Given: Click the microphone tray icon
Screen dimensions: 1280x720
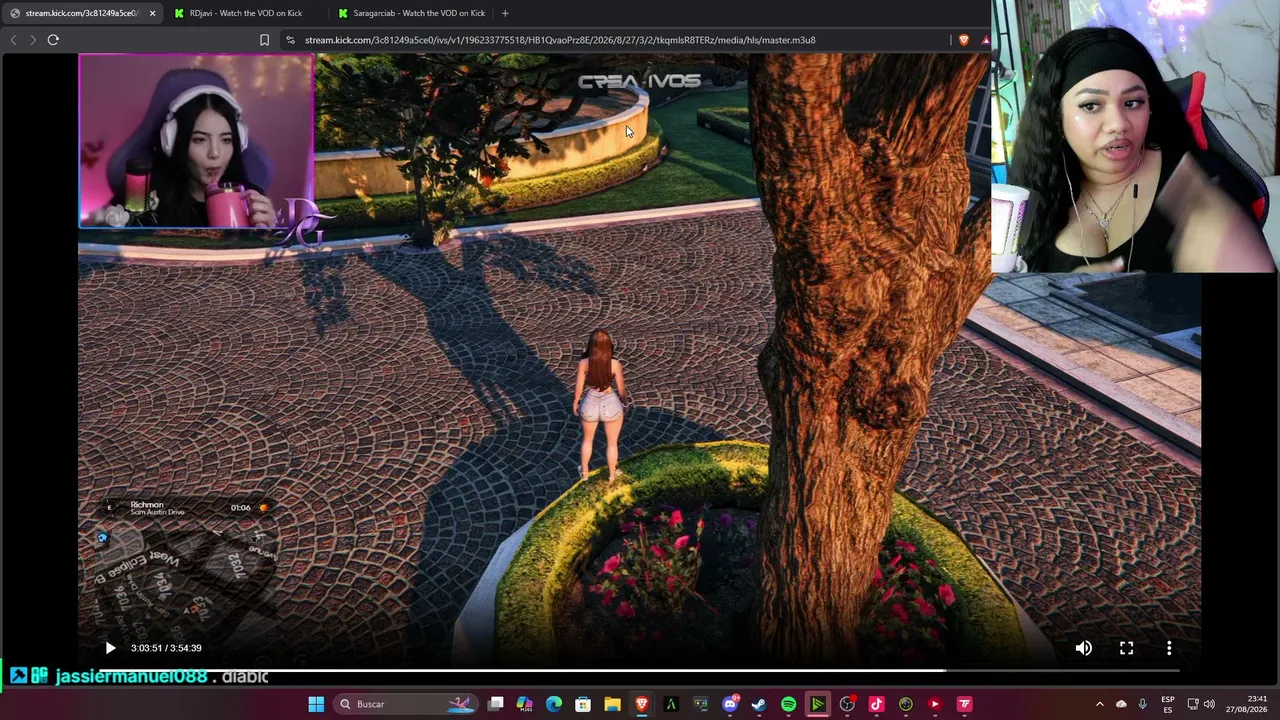Looking at the screenshot, I should (x=1143, y=704).
